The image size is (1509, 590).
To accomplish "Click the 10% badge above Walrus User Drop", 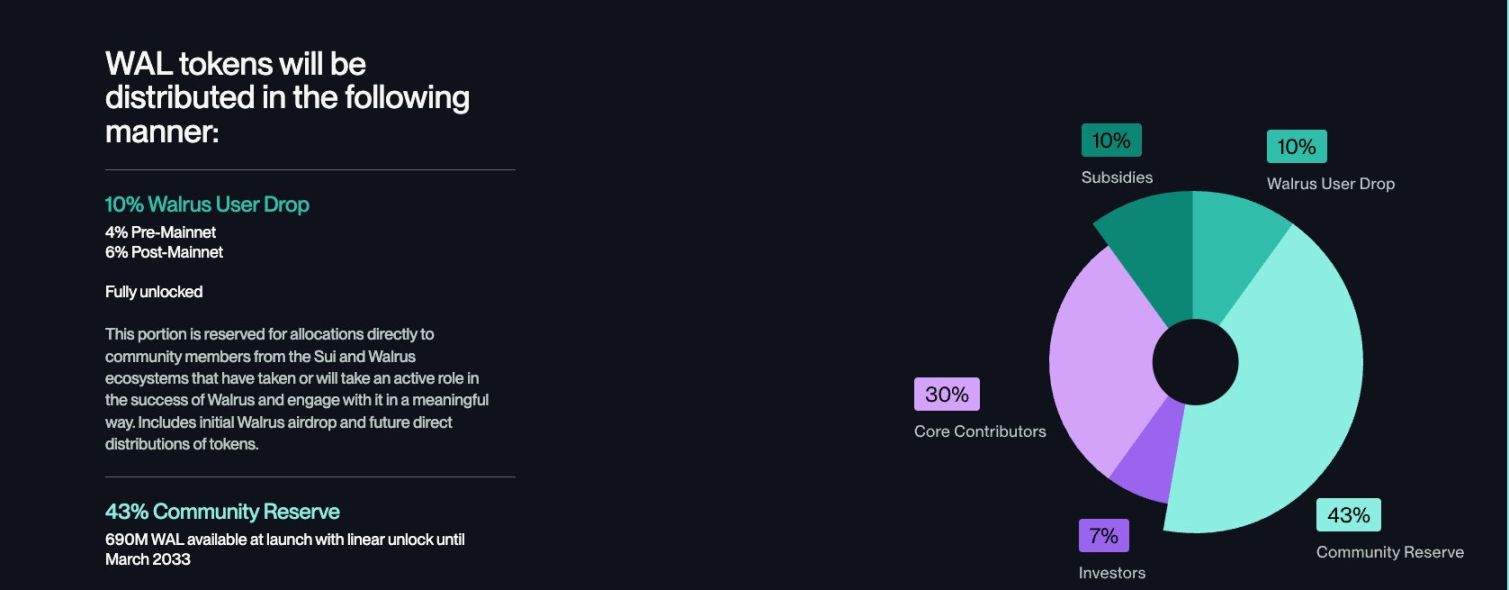I will click(x=1297, y=146).
